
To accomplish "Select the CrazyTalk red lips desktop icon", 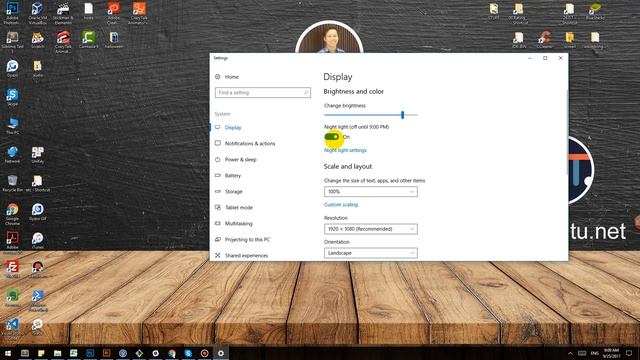I will 63,41.
